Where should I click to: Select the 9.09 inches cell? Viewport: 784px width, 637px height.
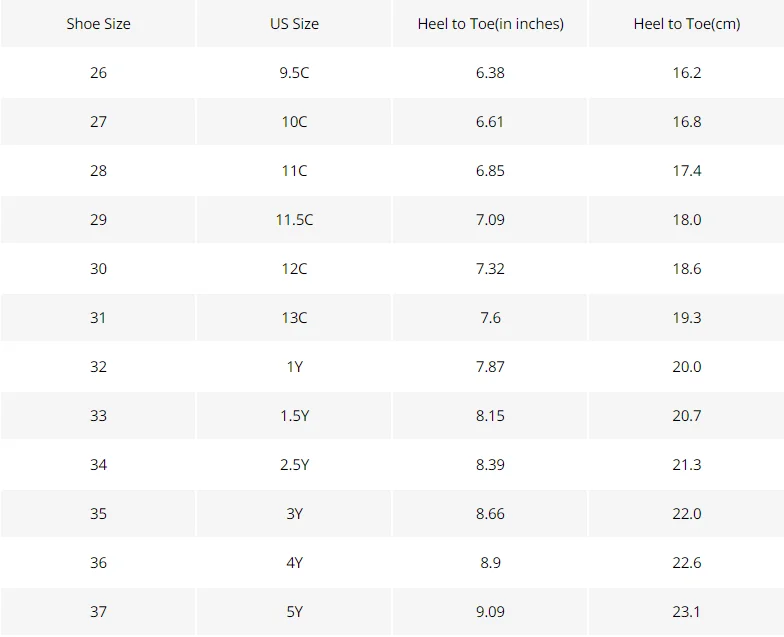pyautogui.click(x=490, y=612)
